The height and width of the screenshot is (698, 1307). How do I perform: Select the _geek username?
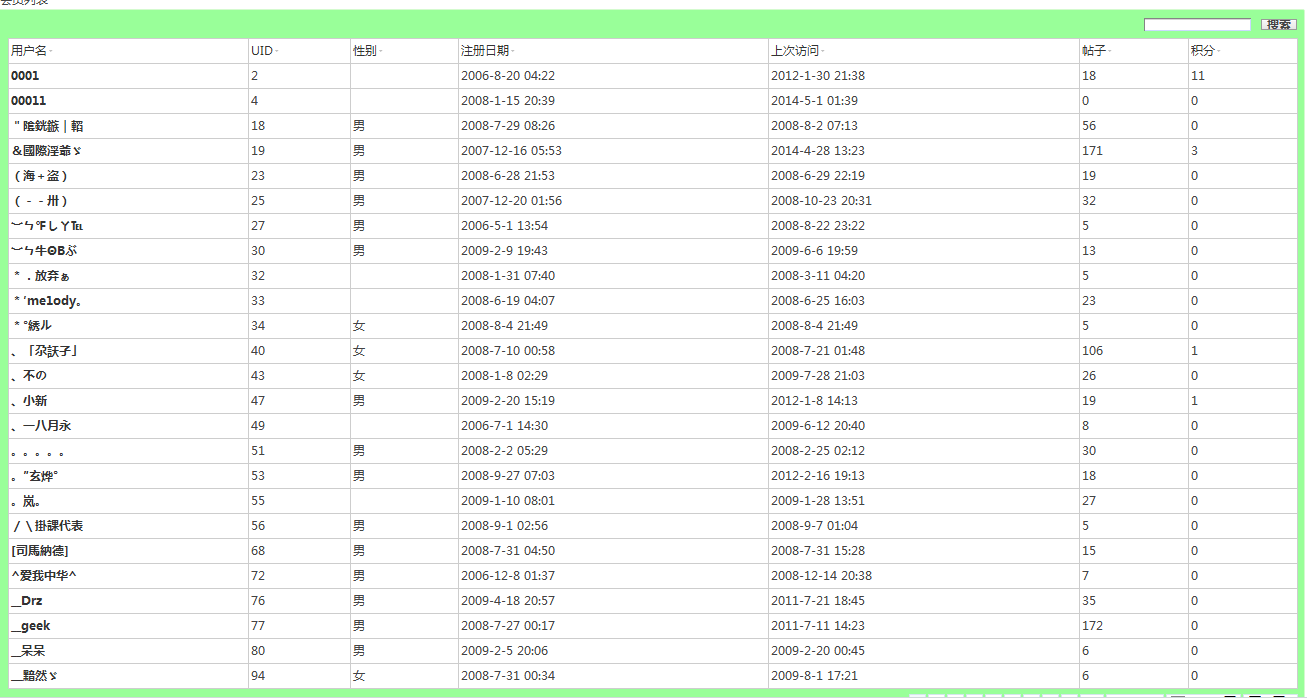point(31,626)
